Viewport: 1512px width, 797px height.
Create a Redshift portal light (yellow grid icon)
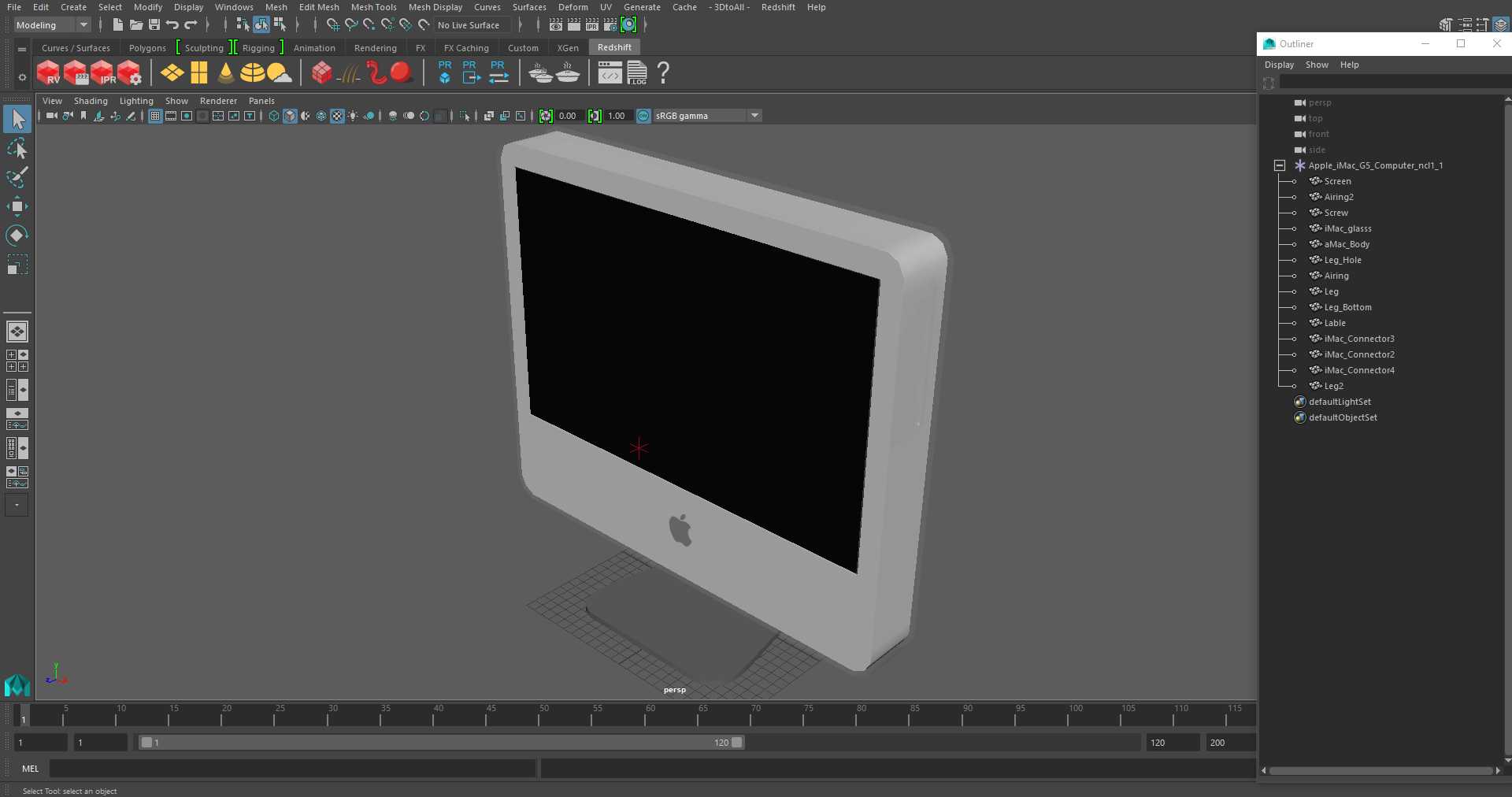pyautogui.click(x=199, y=73)
